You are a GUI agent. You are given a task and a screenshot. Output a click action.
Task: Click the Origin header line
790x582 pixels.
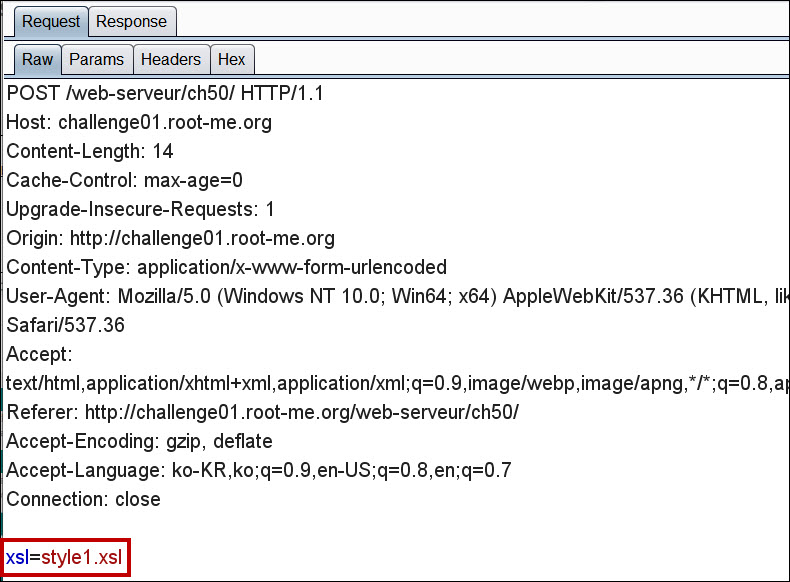pos(171,238)
